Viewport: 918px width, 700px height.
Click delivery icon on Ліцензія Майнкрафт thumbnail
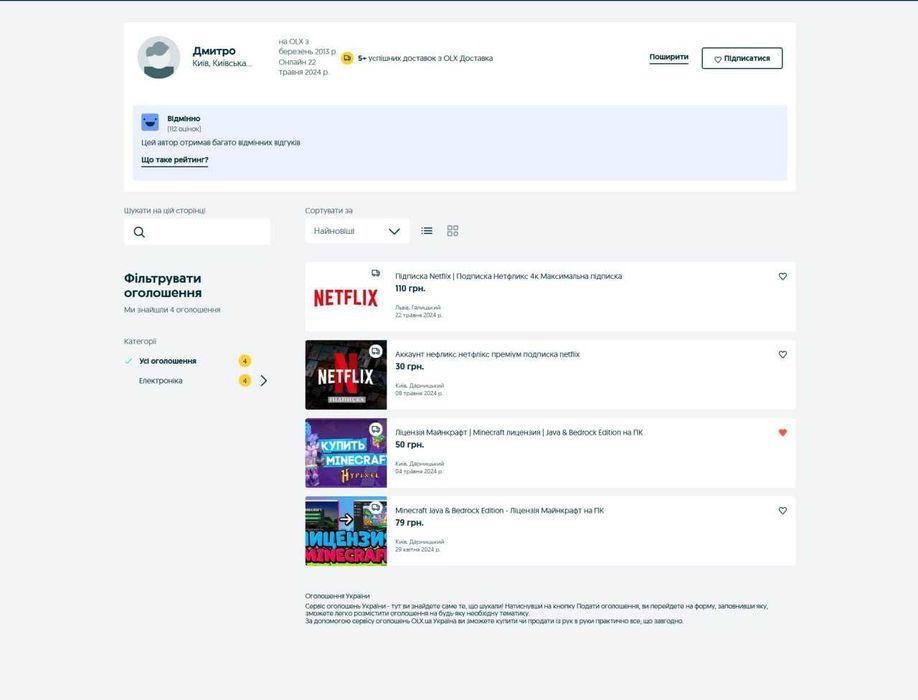click(x=375, y=429)
